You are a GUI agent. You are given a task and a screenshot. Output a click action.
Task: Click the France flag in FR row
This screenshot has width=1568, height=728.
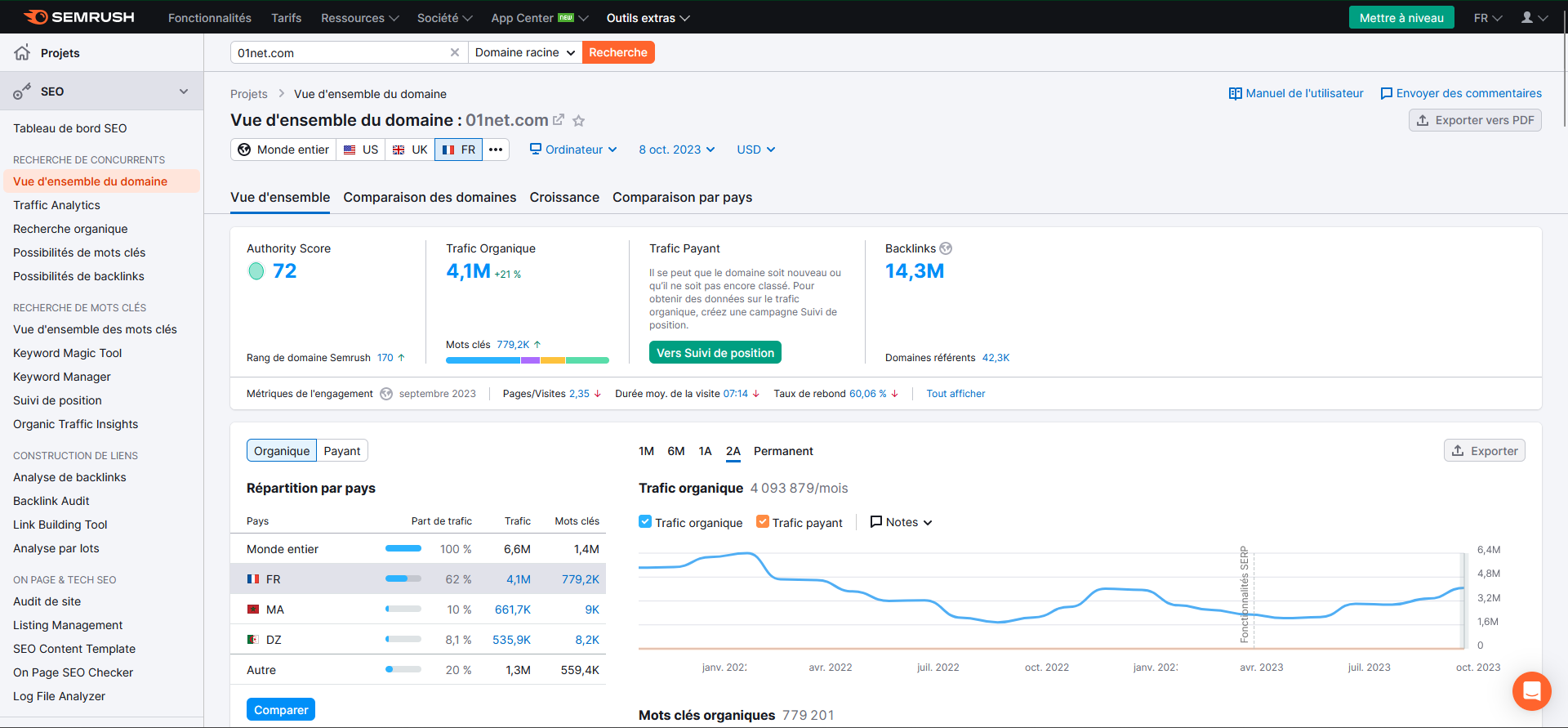point(253,579)
